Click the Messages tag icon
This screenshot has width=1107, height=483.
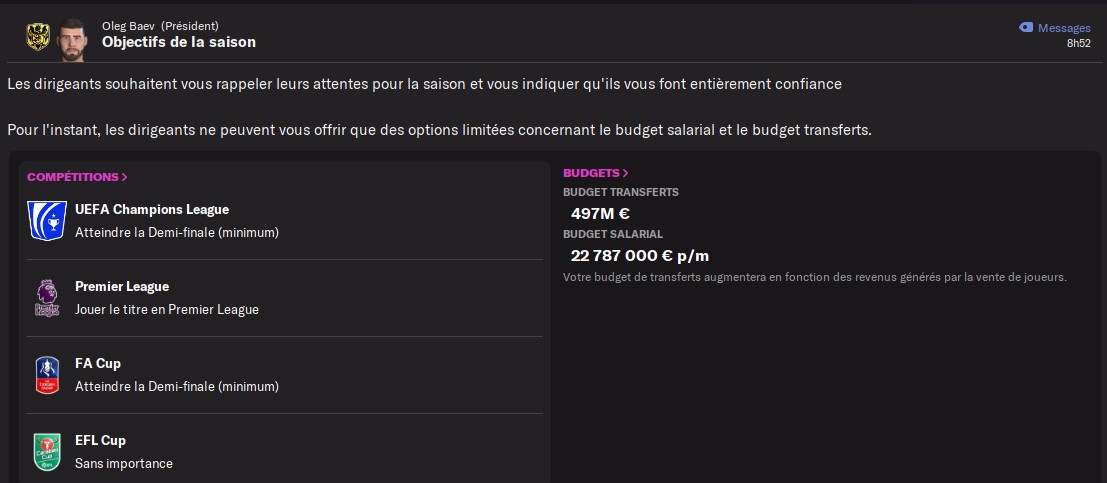coord(1026,28)
